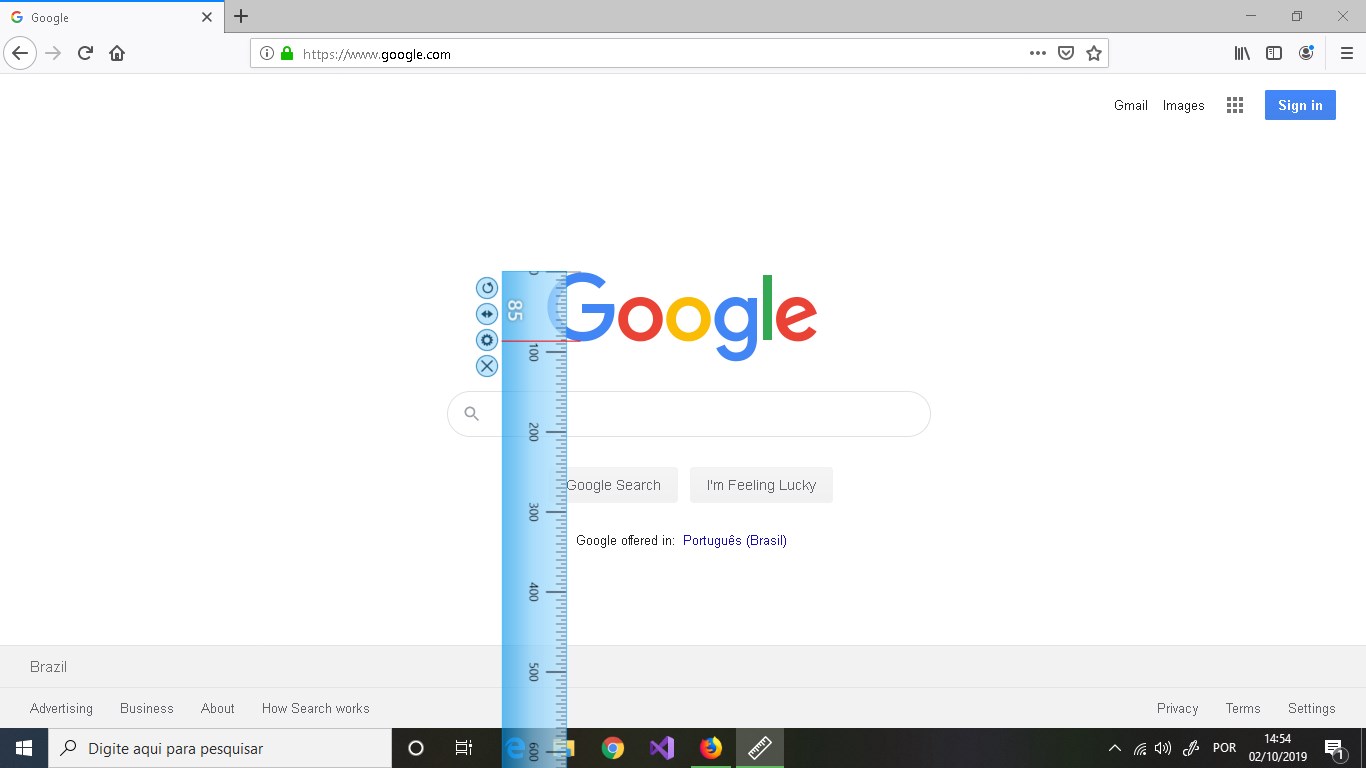
Task: Open a new browser tab
Action: point(241,16)
